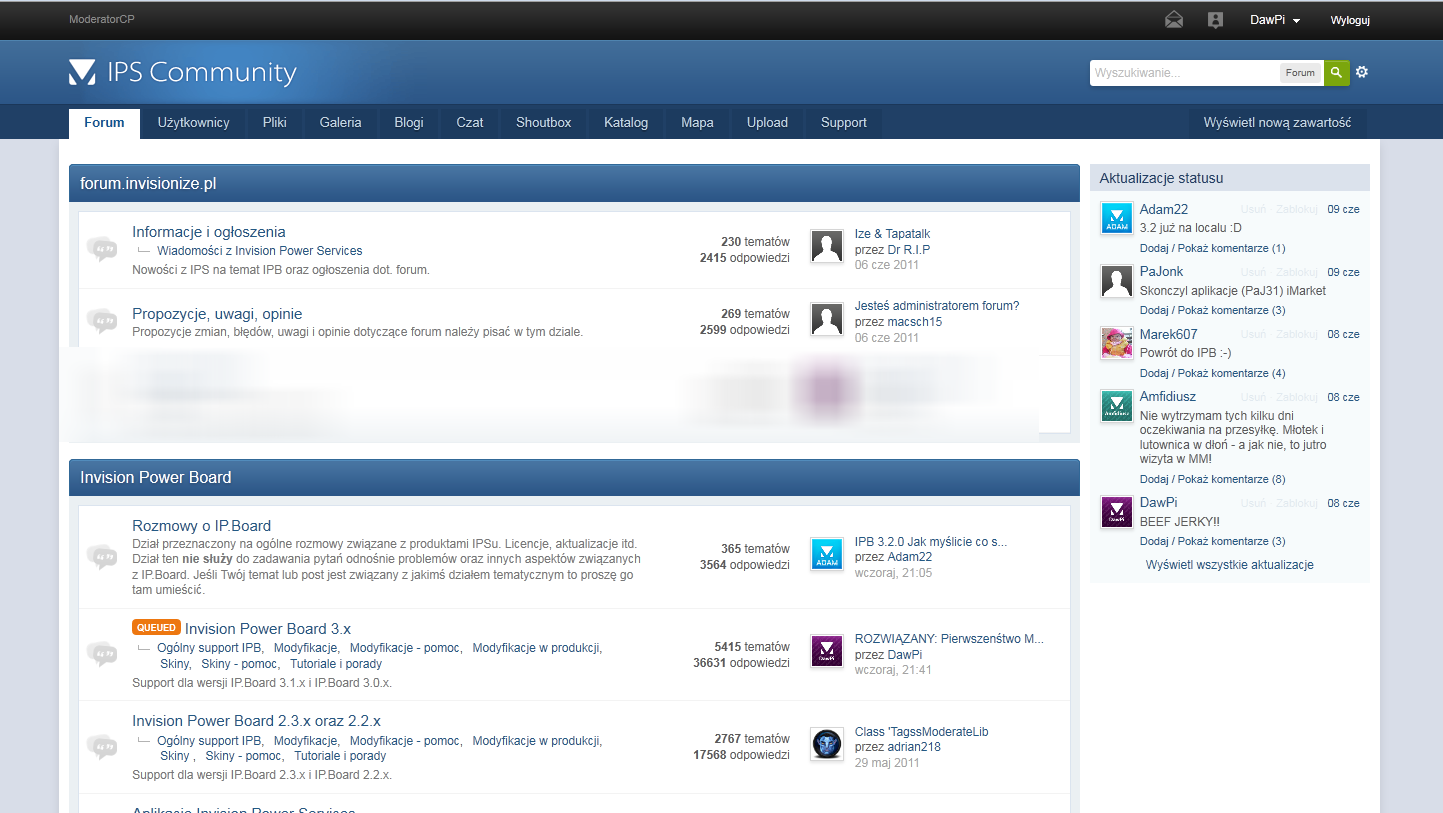Open the Forum search scope selector
The image size is (1443, 813).
tap(1300, 73)
